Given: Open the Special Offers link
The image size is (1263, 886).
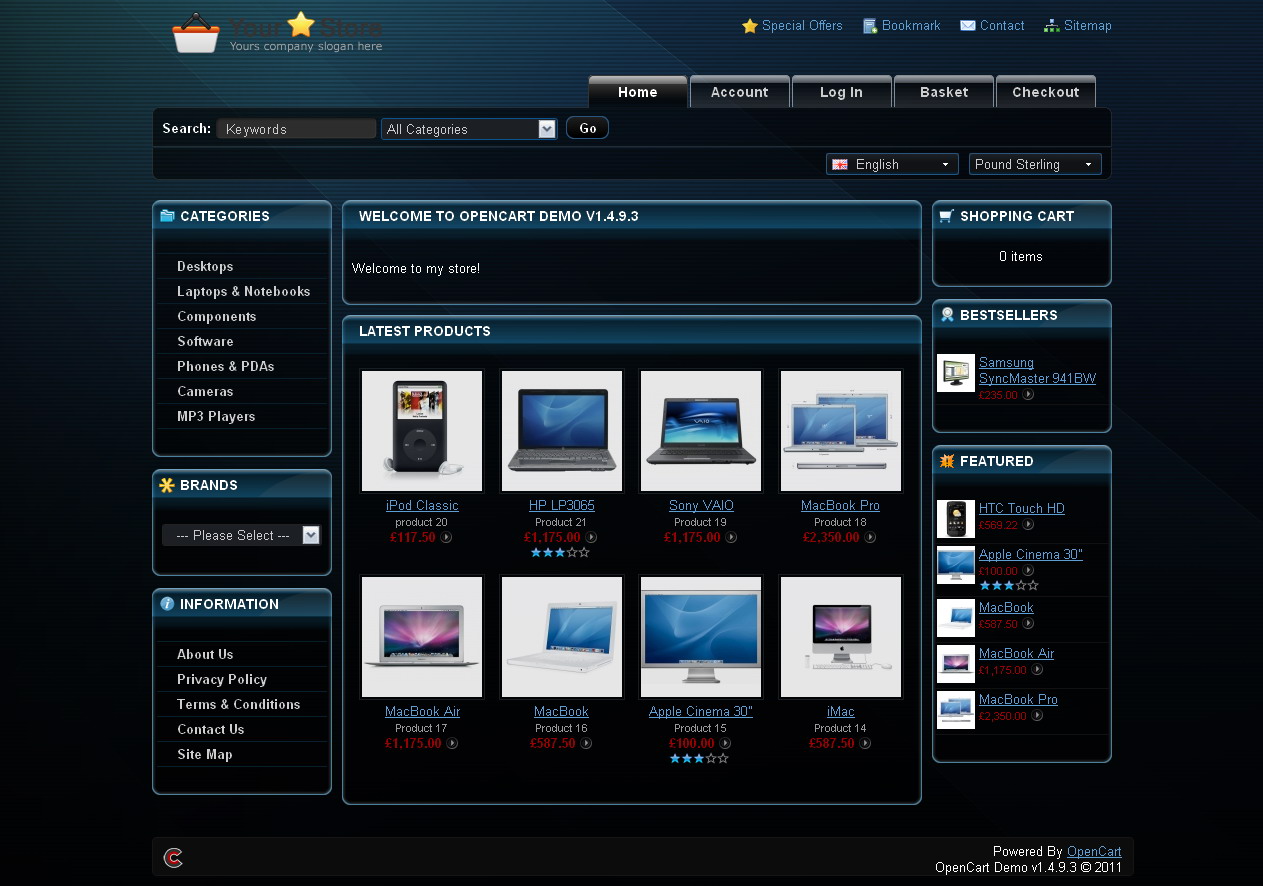Looking at the screenshot, I should pyautogui.click(x=802, y=26).
